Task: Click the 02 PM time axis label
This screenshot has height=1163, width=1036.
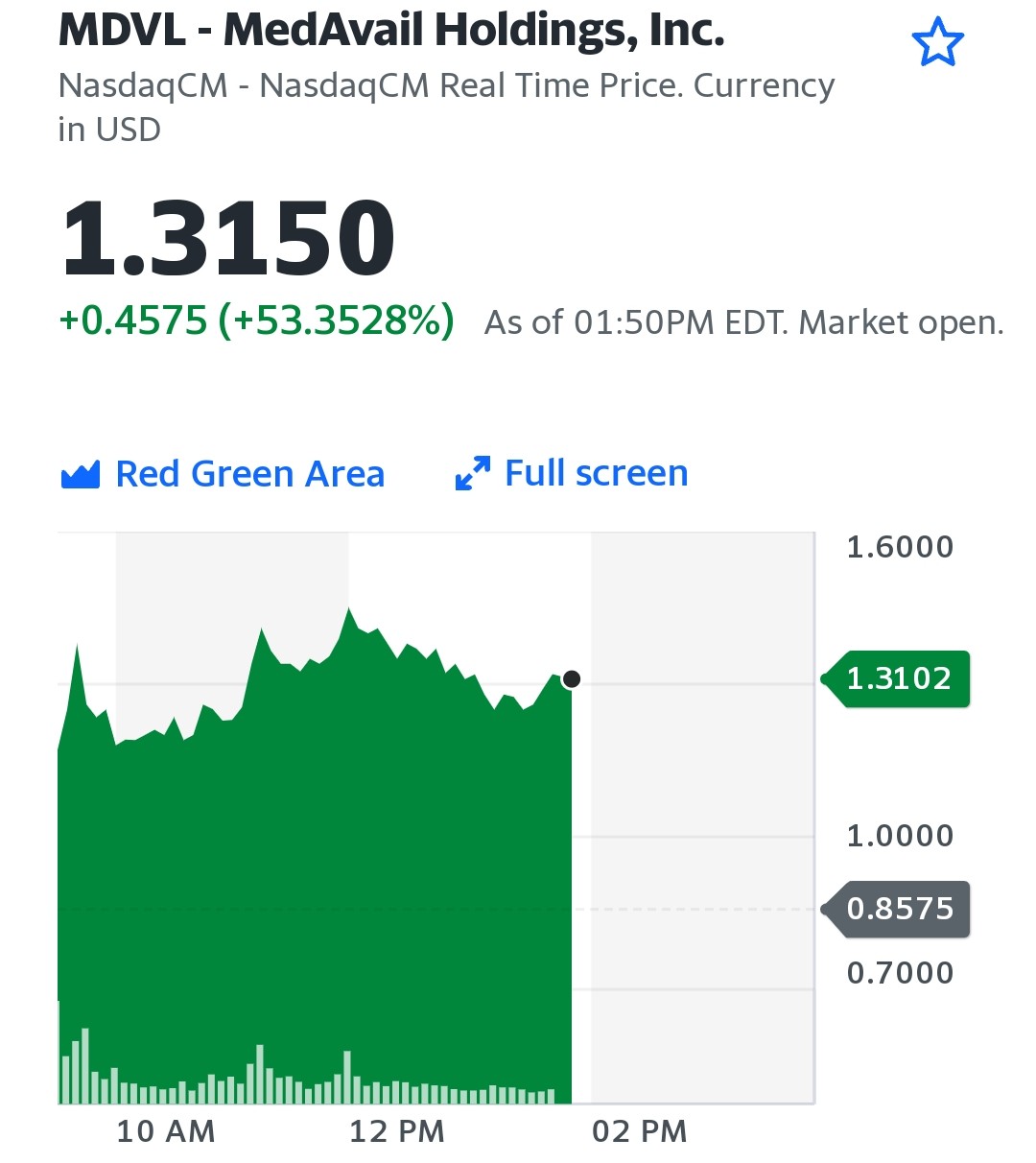Action: point(640,1131)
